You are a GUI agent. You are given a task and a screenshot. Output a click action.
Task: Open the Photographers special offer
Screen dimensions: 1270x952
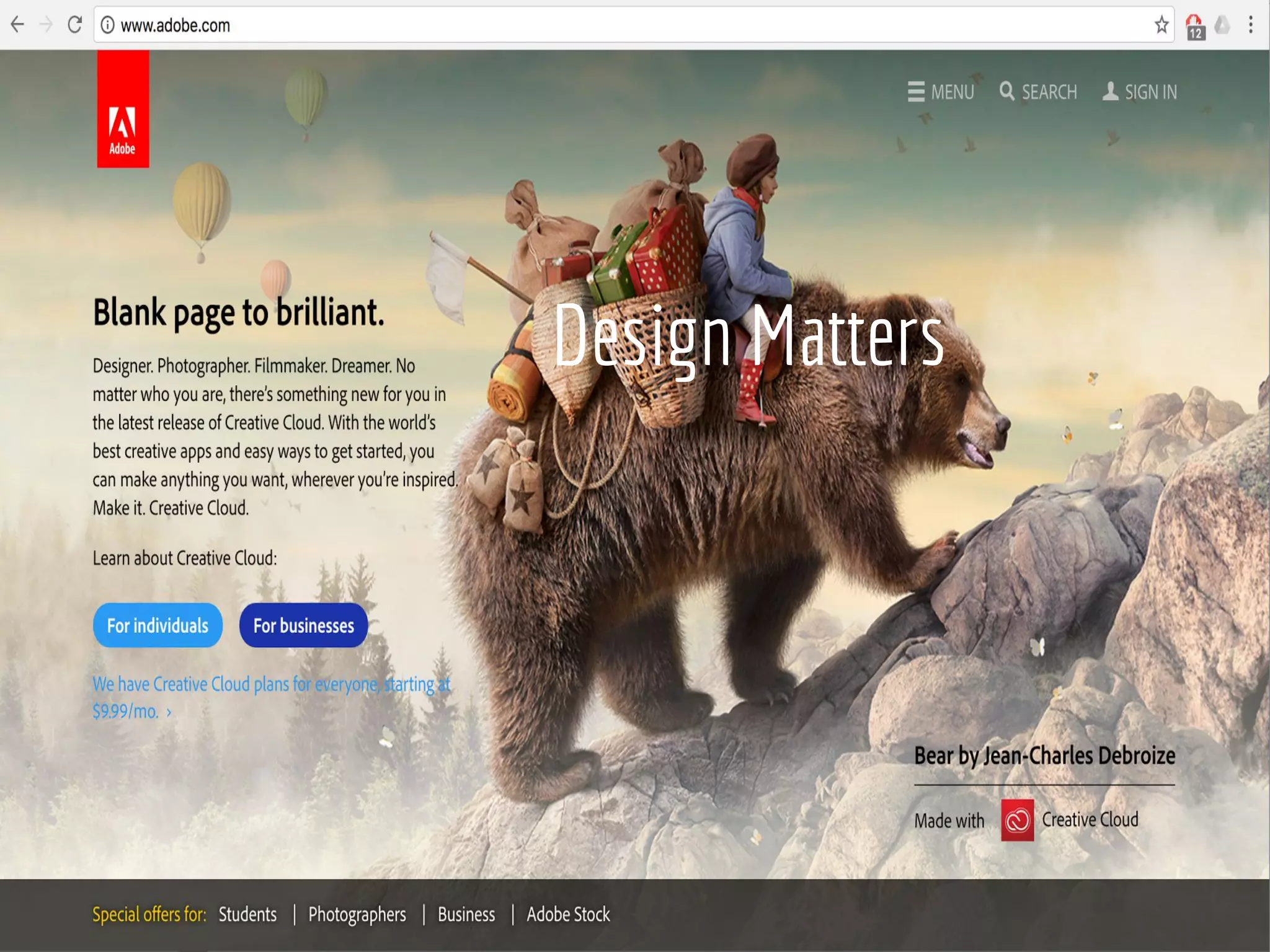[357, 915]
